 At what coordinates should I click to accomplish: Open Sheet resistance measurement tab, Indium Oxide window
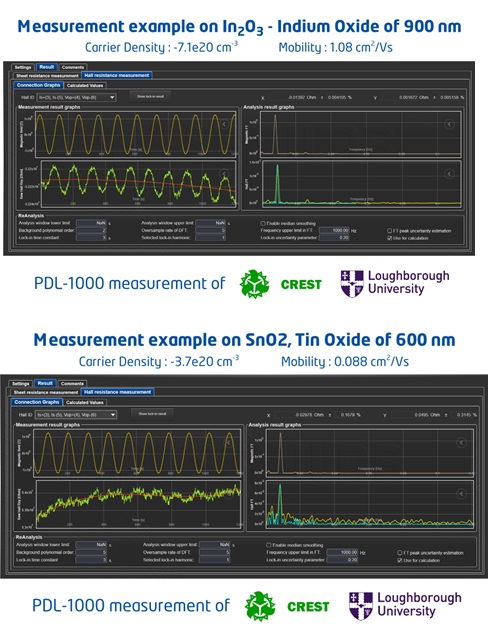click(x=47, y=75)
